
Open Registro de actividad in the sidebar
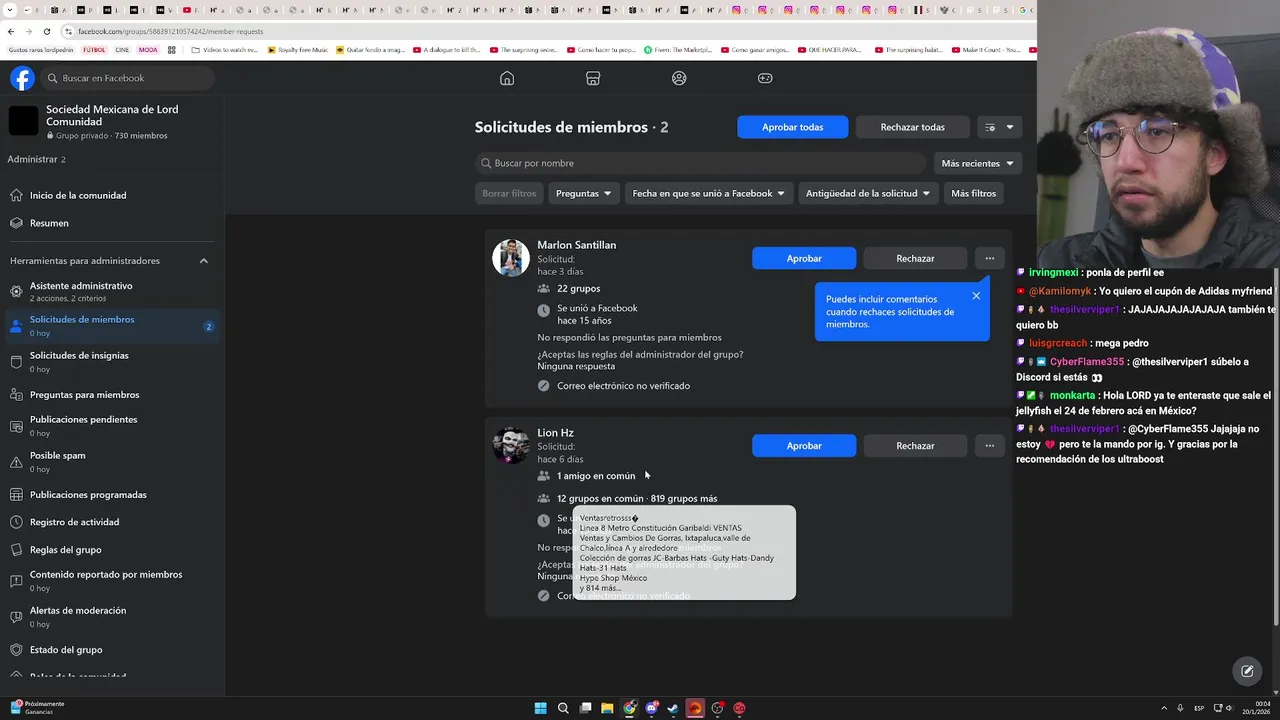tap(112, 522)
